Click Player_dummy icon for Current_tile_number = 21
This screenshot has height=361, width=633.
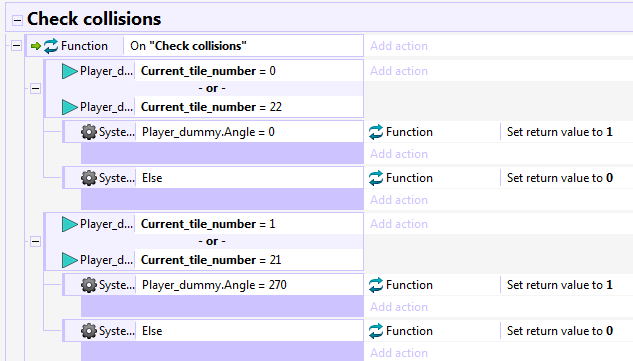point(69,260)
